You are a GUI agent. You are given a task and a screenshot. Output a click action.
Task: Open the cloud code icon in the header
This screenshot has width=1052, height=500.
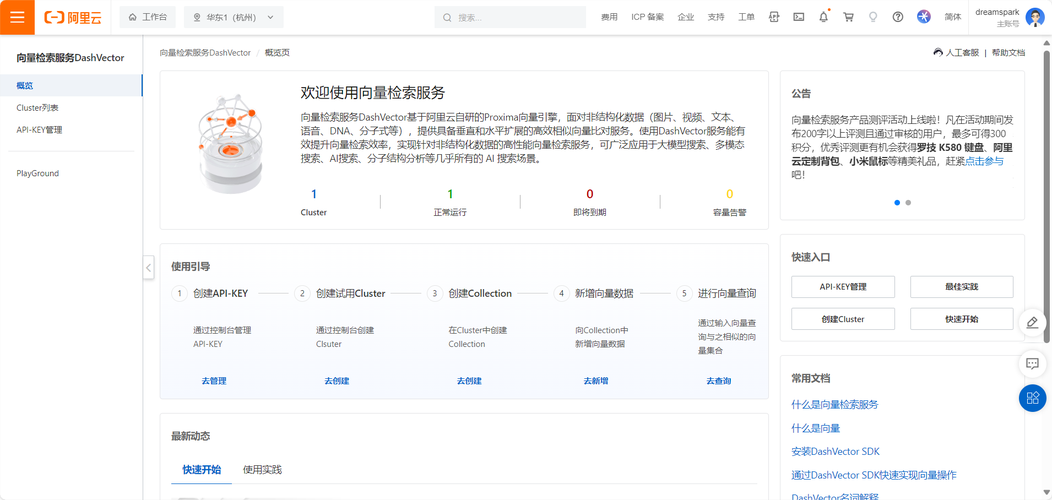(774, 17)
